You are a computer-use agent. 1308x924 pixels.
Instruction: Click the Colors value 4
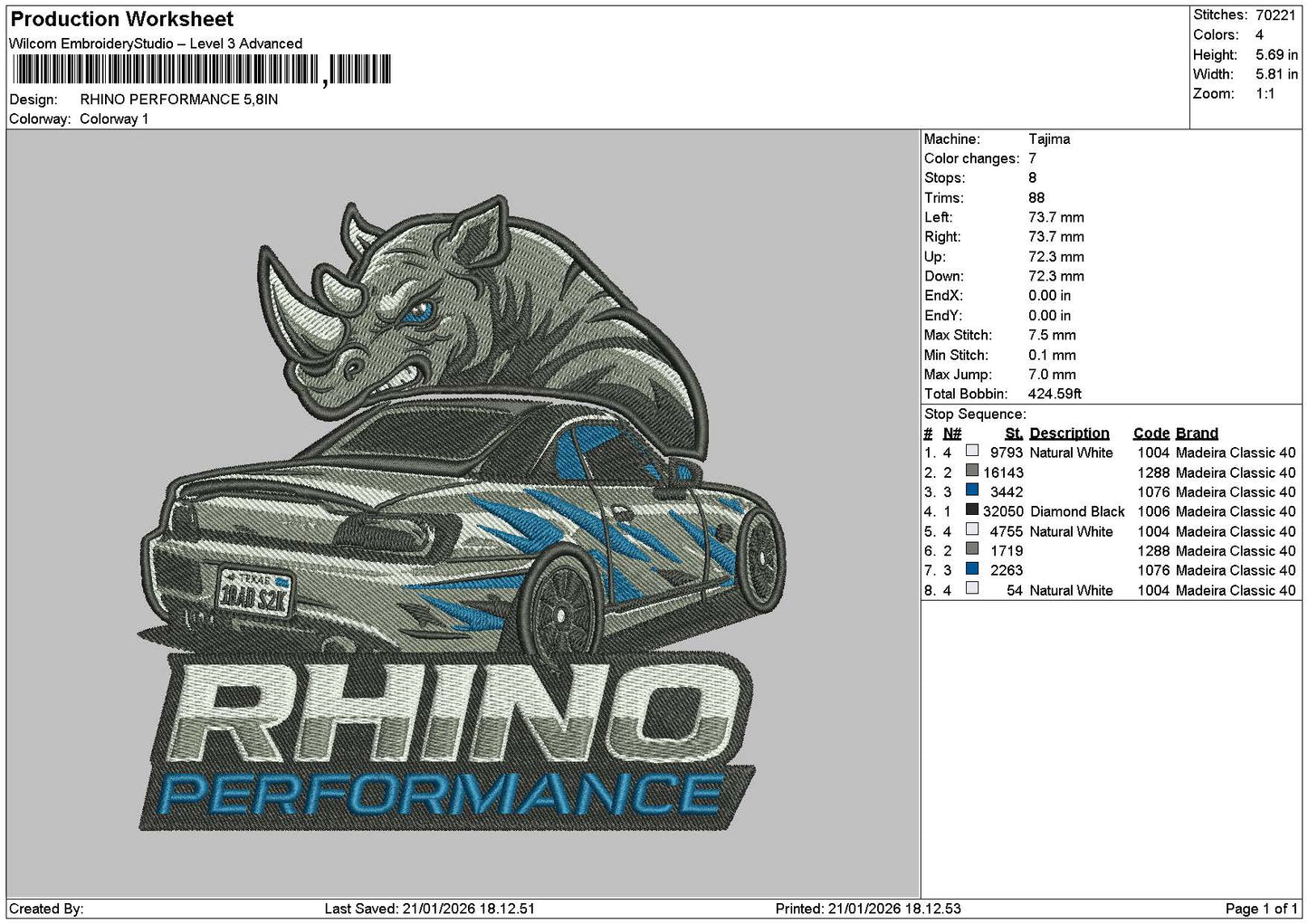point(1259,35)
